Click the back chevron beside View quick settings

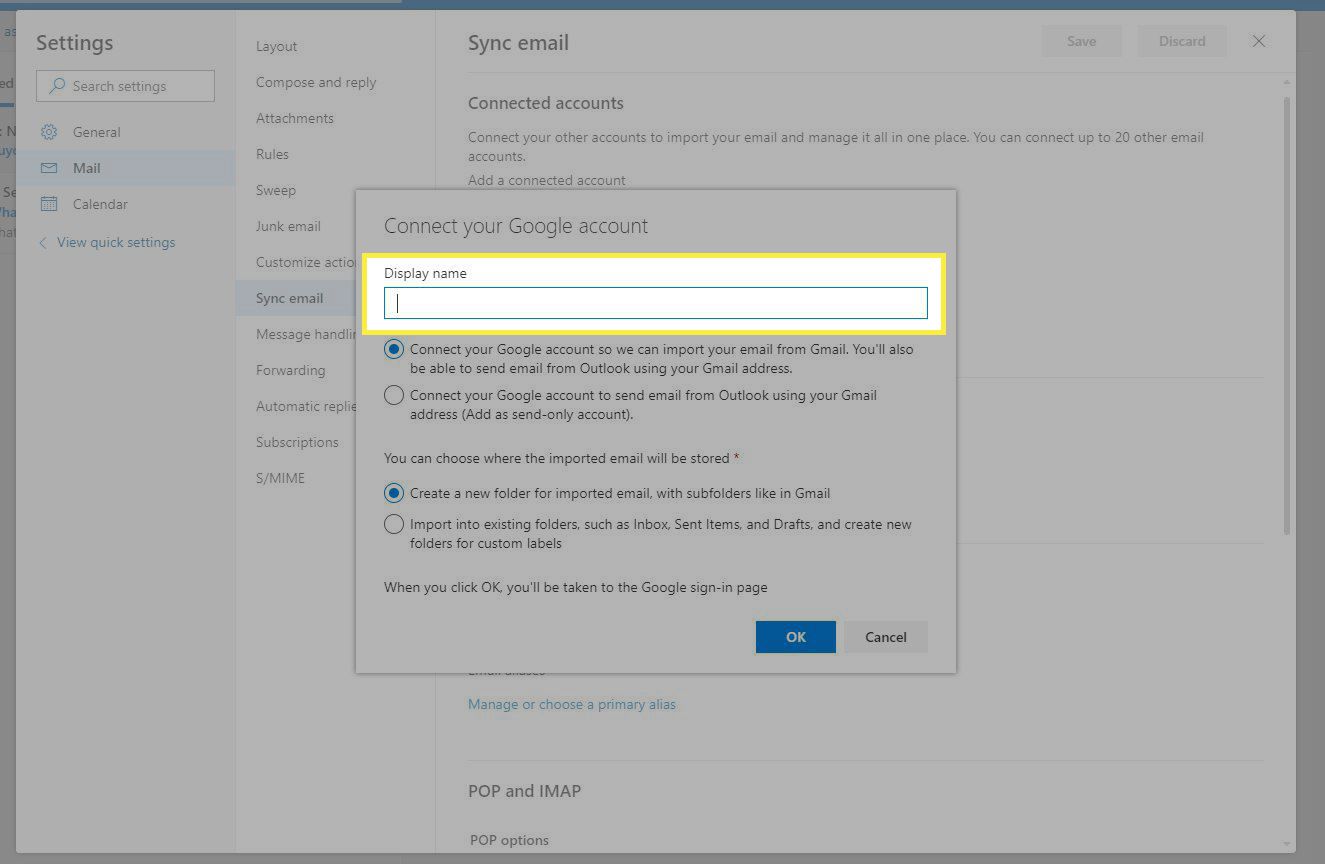pyautogui.click(x=43, y=242)
